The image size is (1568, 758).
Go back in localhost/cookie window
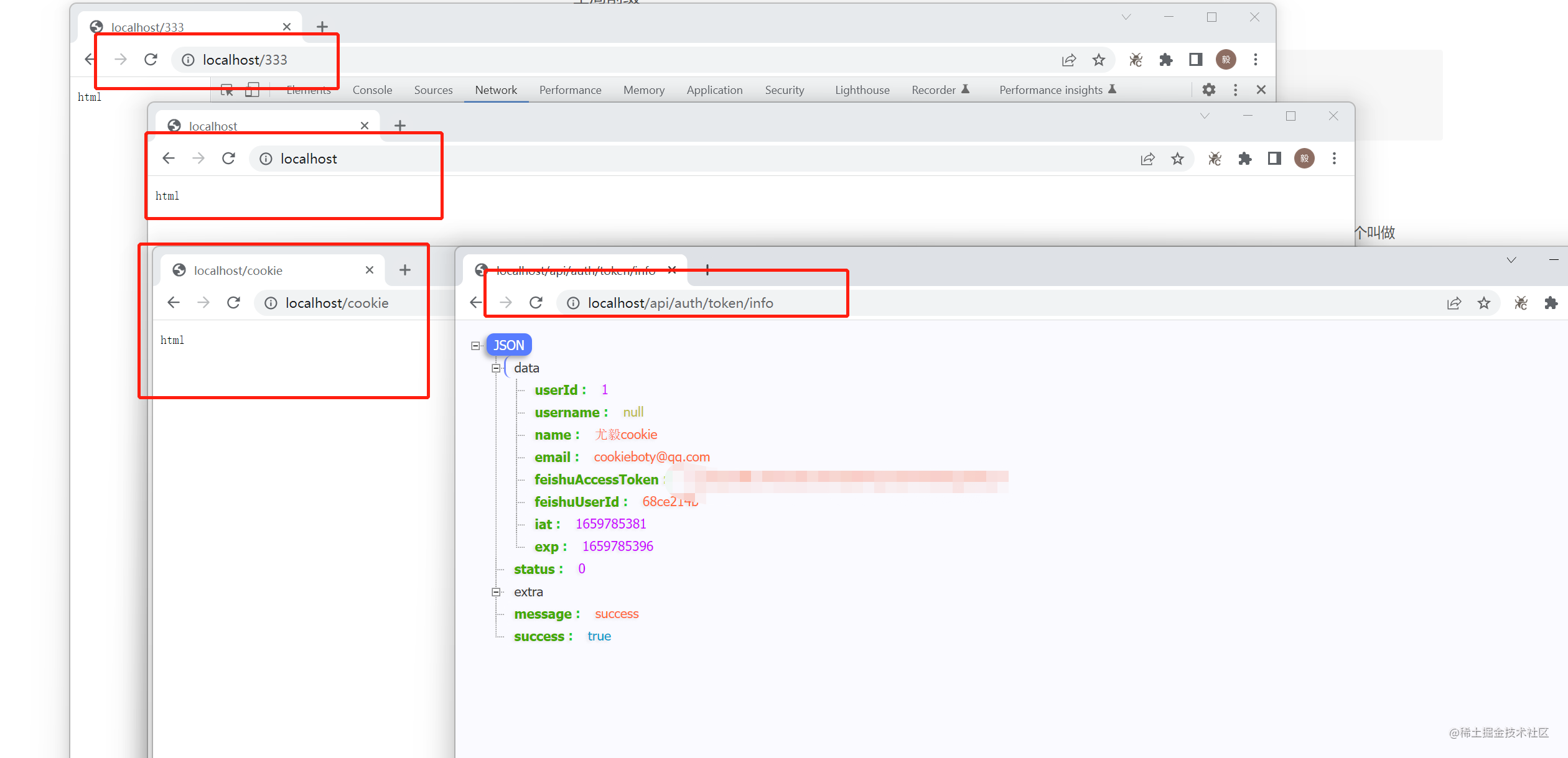pyautogui.click(x=174, y=303)
